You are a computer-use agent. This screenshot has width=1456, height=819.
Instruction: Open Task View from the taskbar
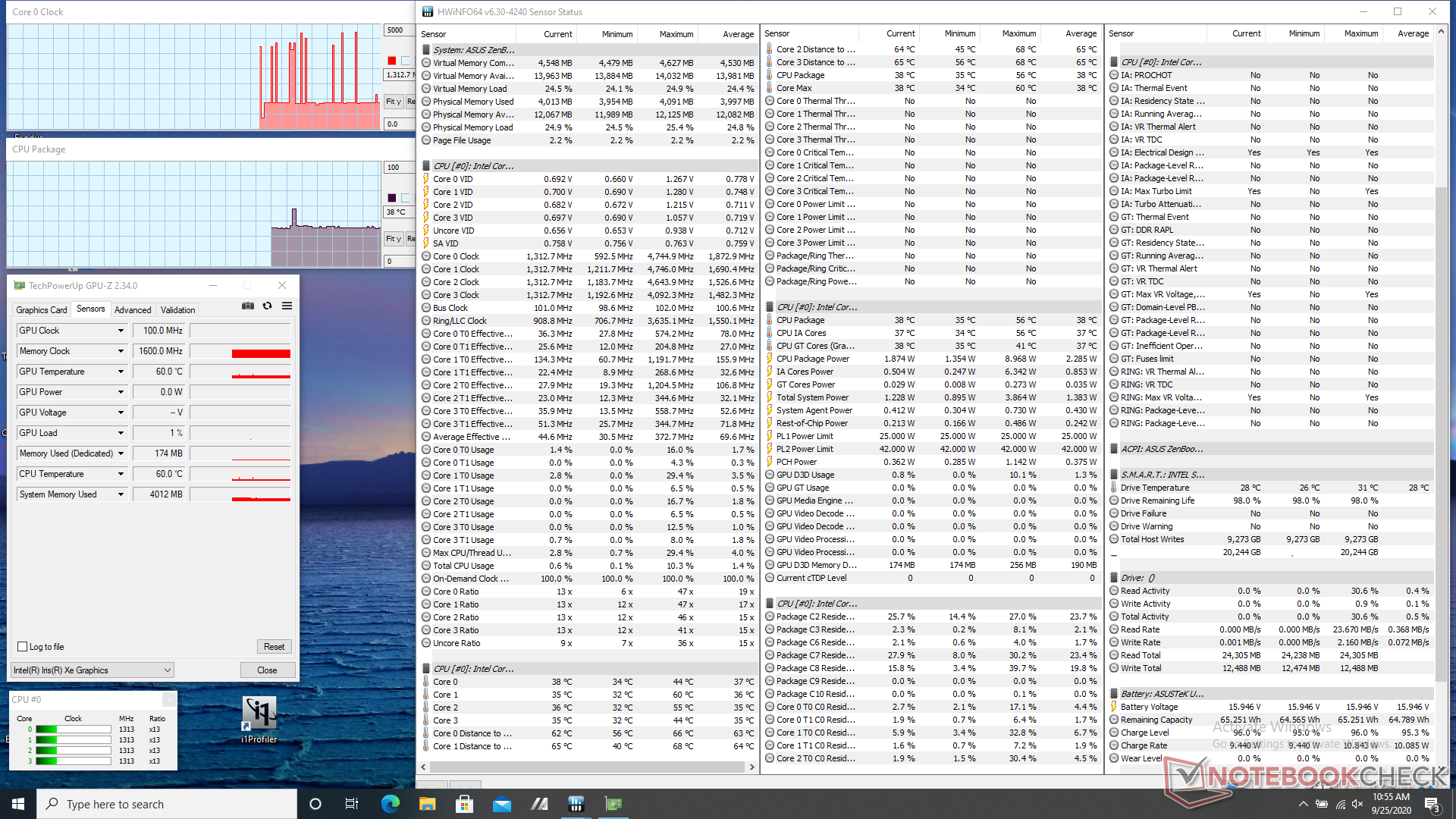[352, 804]
